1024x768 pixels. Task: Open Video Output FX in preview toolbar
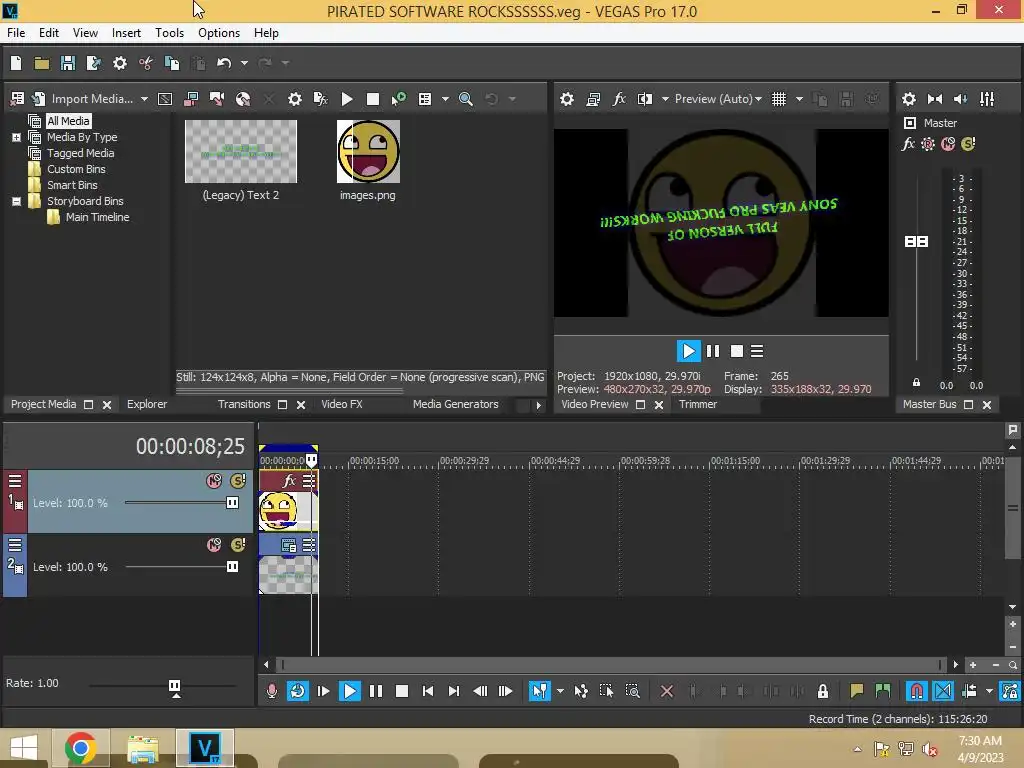point(619,99)
